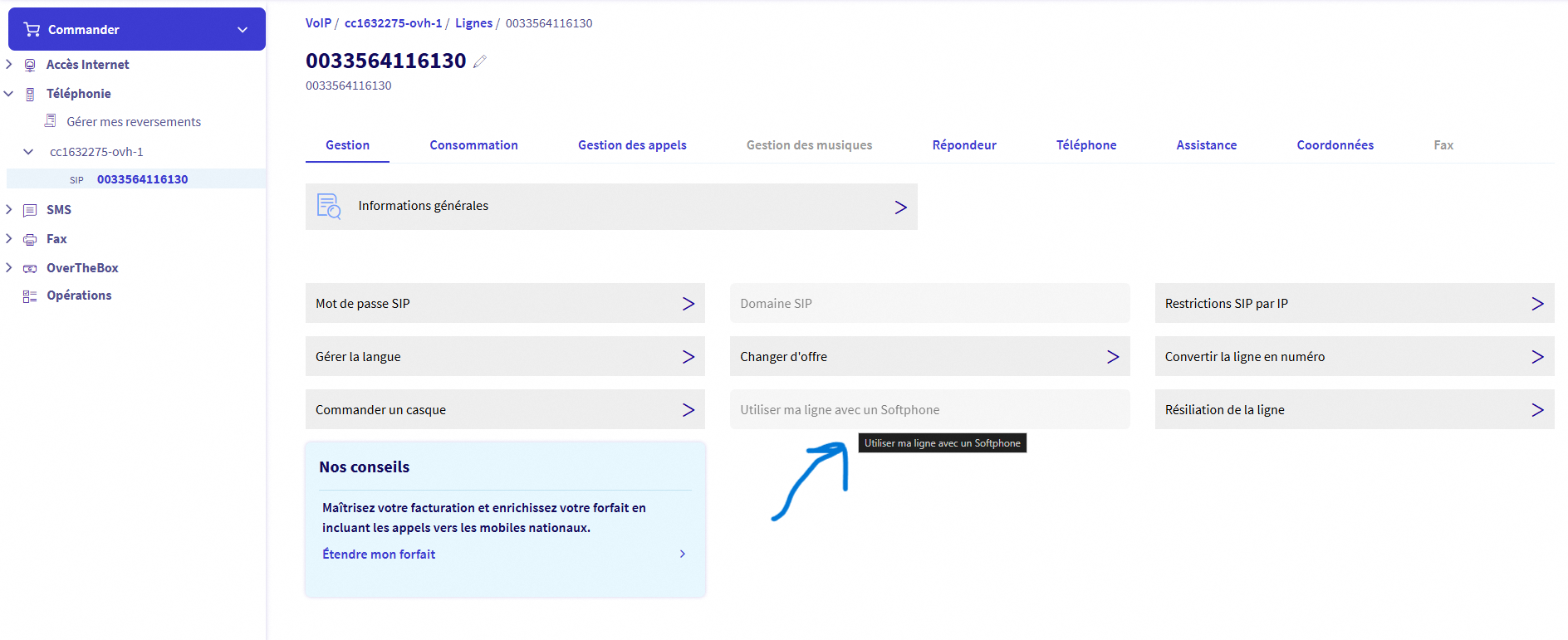The height and width of the screenshot is (640, 1568).
Task: Open Mot de passe SIP settings
Action: pyautogui.click(x=504, y=304)
